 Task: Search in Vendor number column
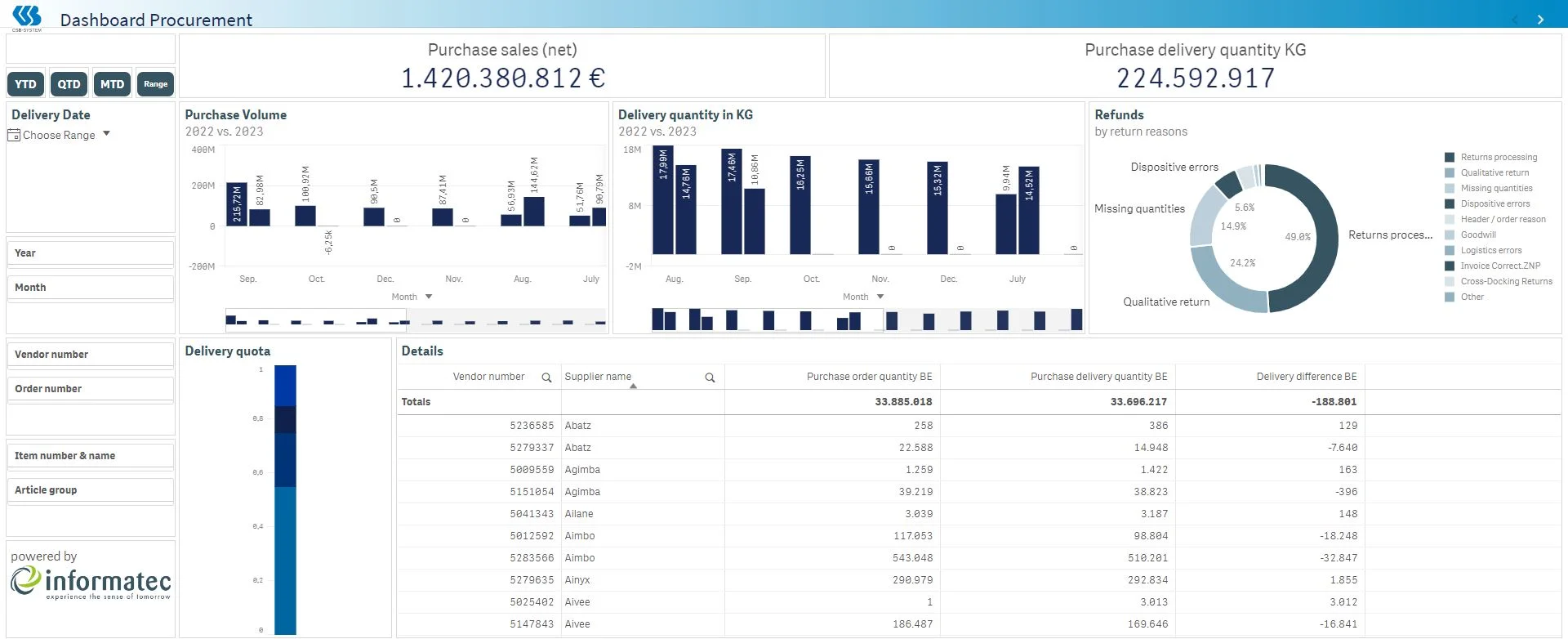(546, 378)
